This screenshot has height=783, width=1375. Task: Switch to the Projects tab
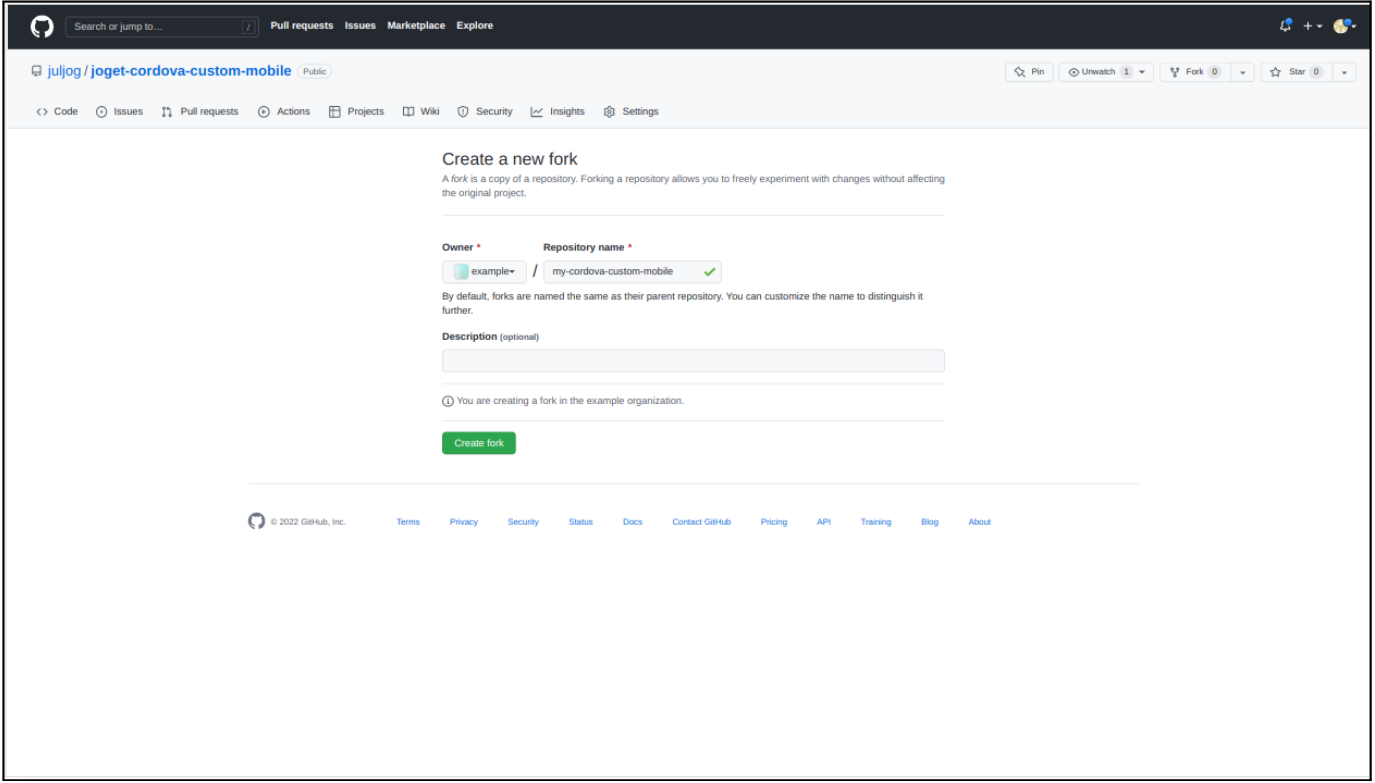click(x=356, y=112)
